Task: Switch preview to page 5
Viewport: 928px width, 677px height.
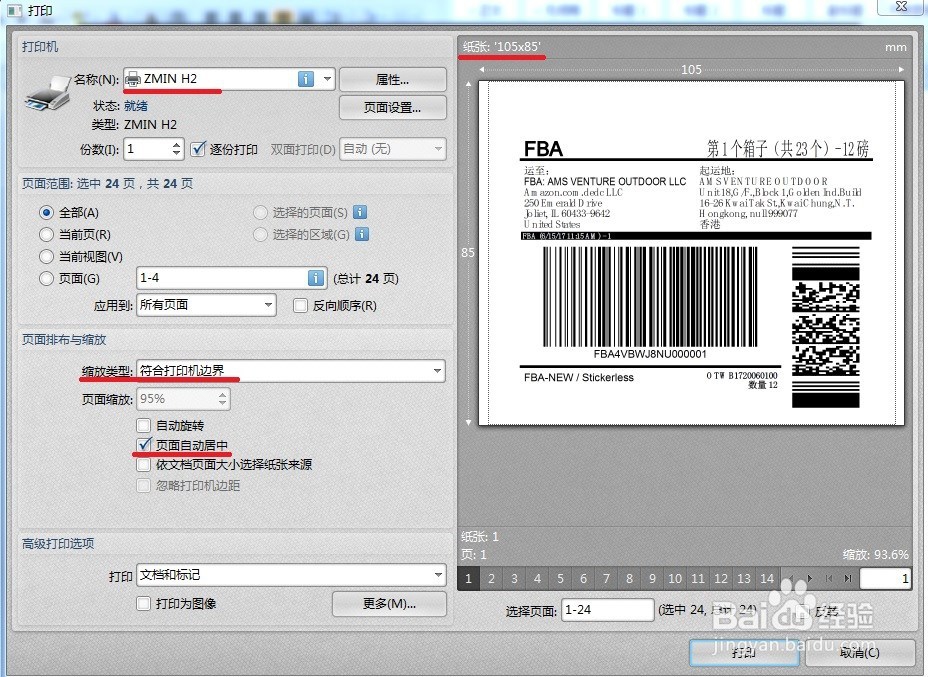Action: [560, 579]
